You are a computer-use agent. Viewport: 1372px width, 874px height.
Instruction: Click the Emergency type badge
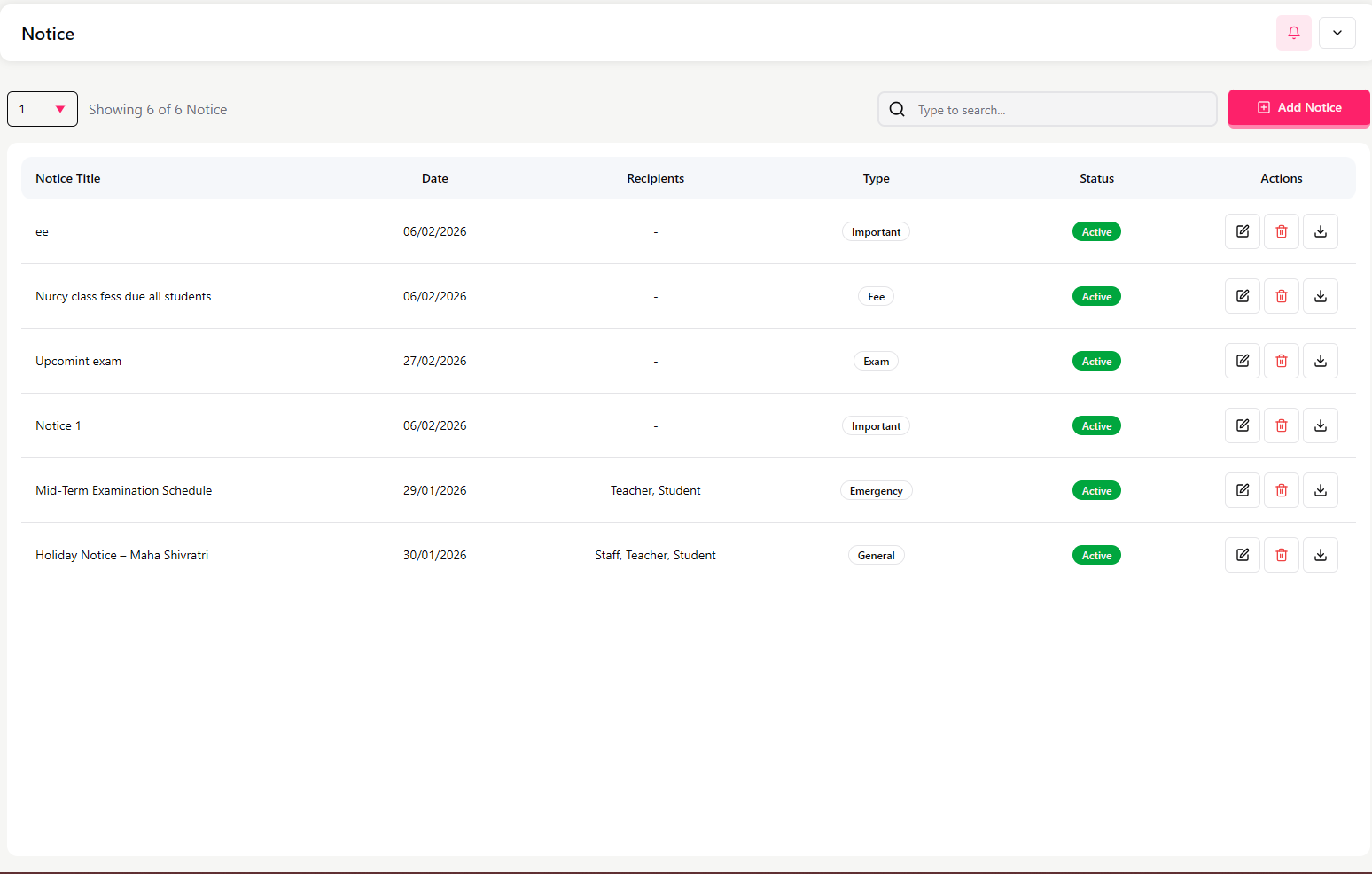[x=876, y=491]
